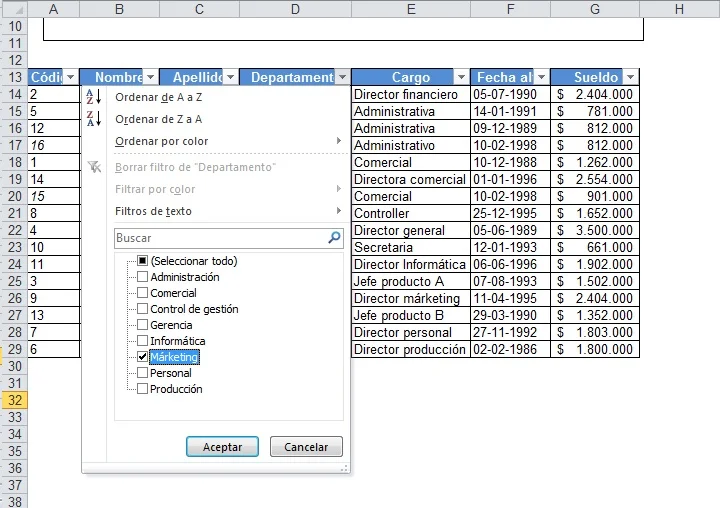Click the cell Director Informática
The height and width of the screenshot is (508, 720).
pos(411,264)
